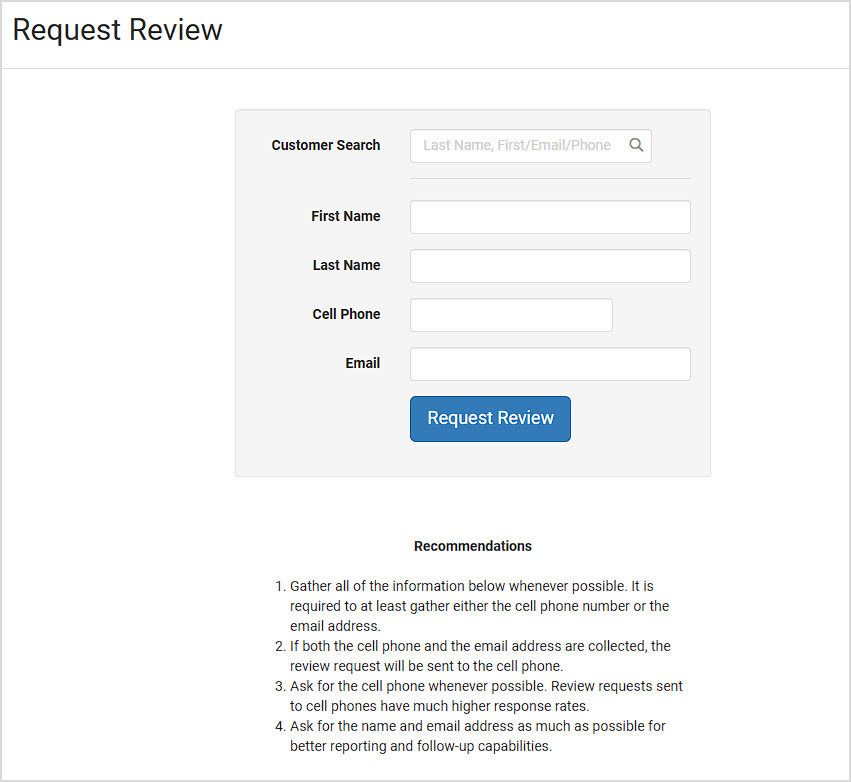Select the Last Name text box
Screen dimensions: 851x782
[x=550, y=266]
